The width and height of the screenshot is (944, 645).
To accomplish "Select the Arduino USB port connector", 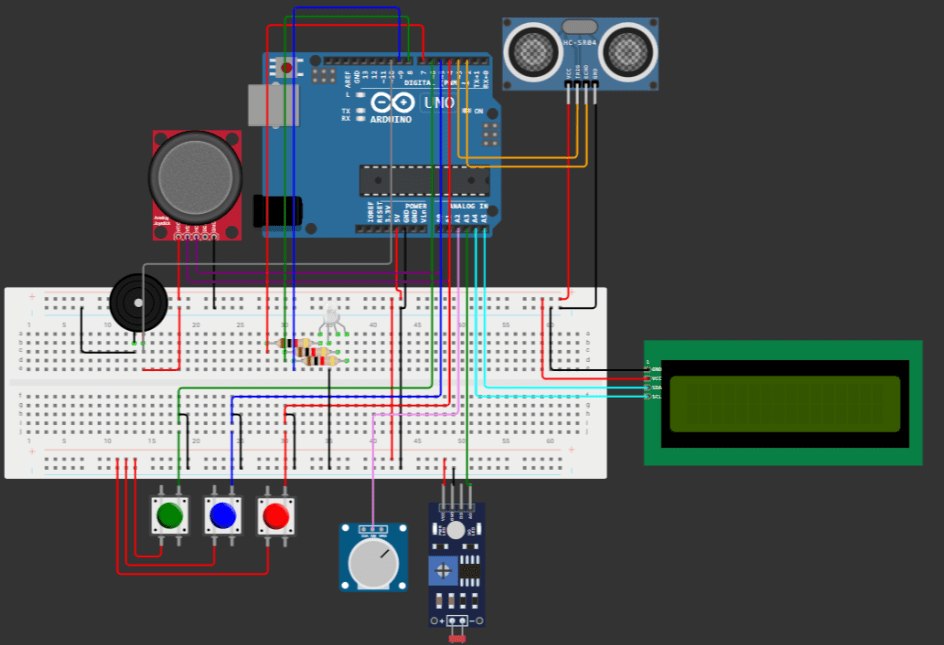I will point(272,105).
